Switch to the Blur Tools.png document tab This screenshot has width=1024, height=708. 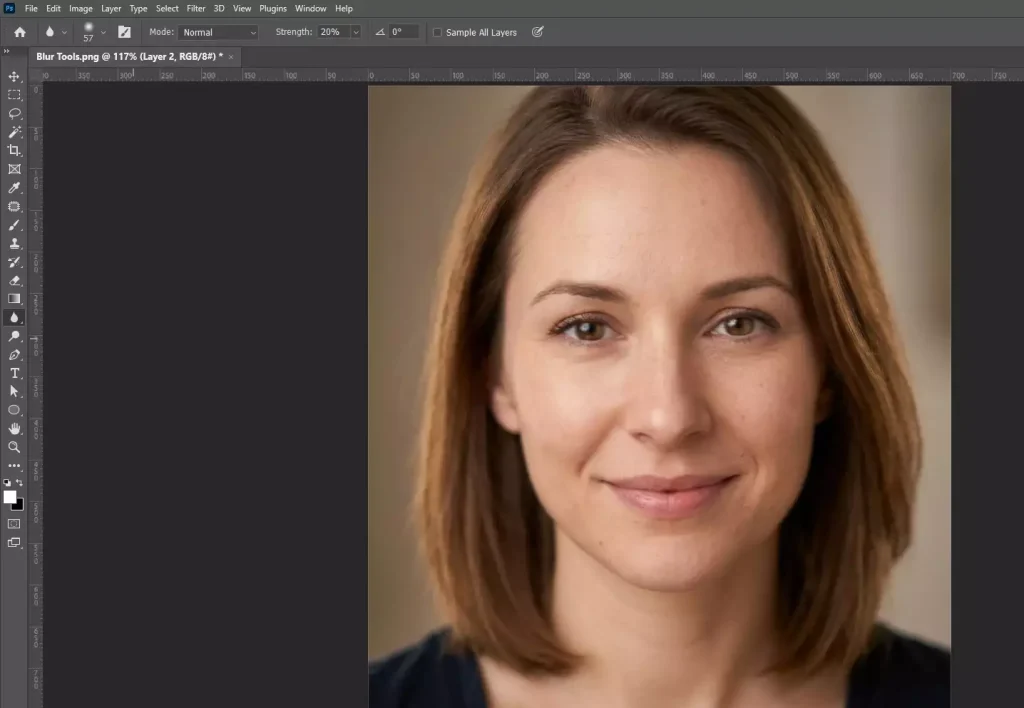[x=128, y=57]
